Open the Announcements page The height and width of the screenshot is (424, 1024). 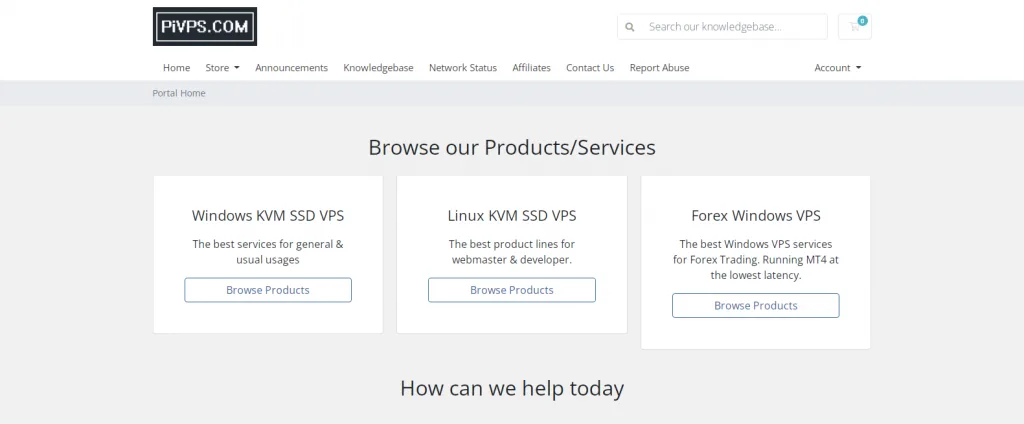291,67
